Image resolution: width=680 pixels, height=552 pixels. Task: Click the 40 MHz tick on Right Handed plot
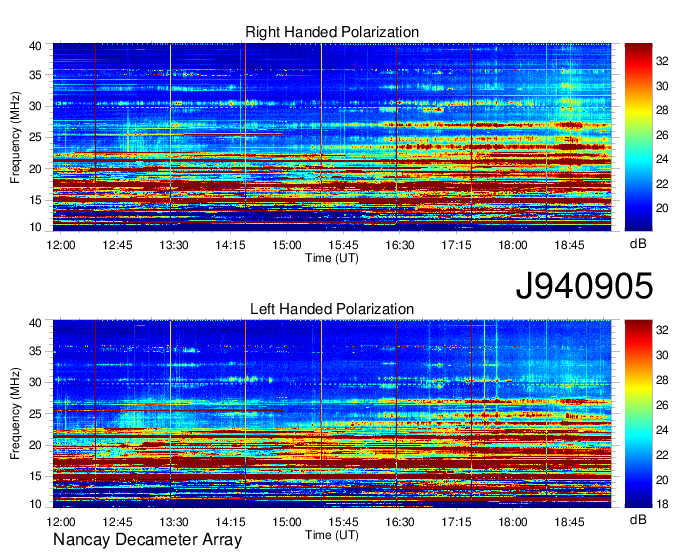[35, 46]
